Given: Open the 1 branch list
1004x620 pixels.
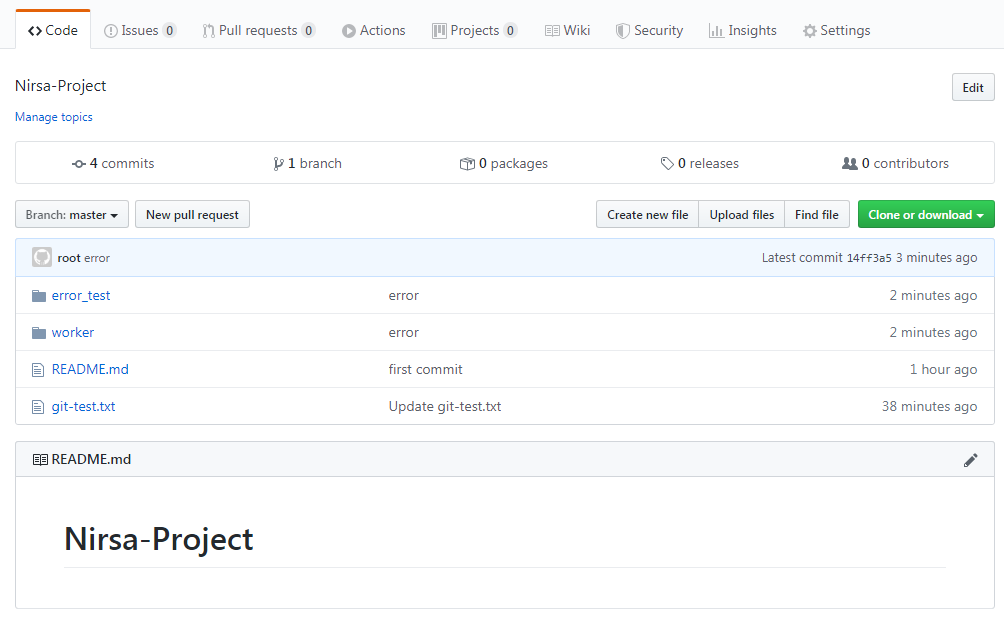Looking at the screenshot, I should click(x=307, y=163).
